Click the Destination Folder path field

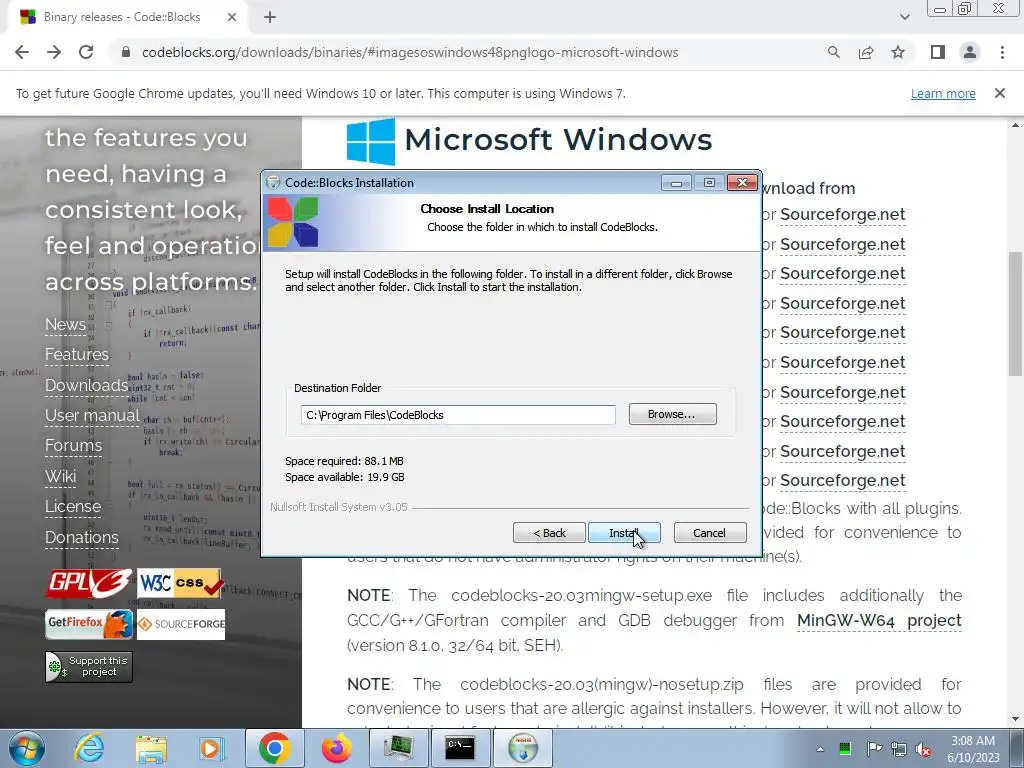point(458,415)
